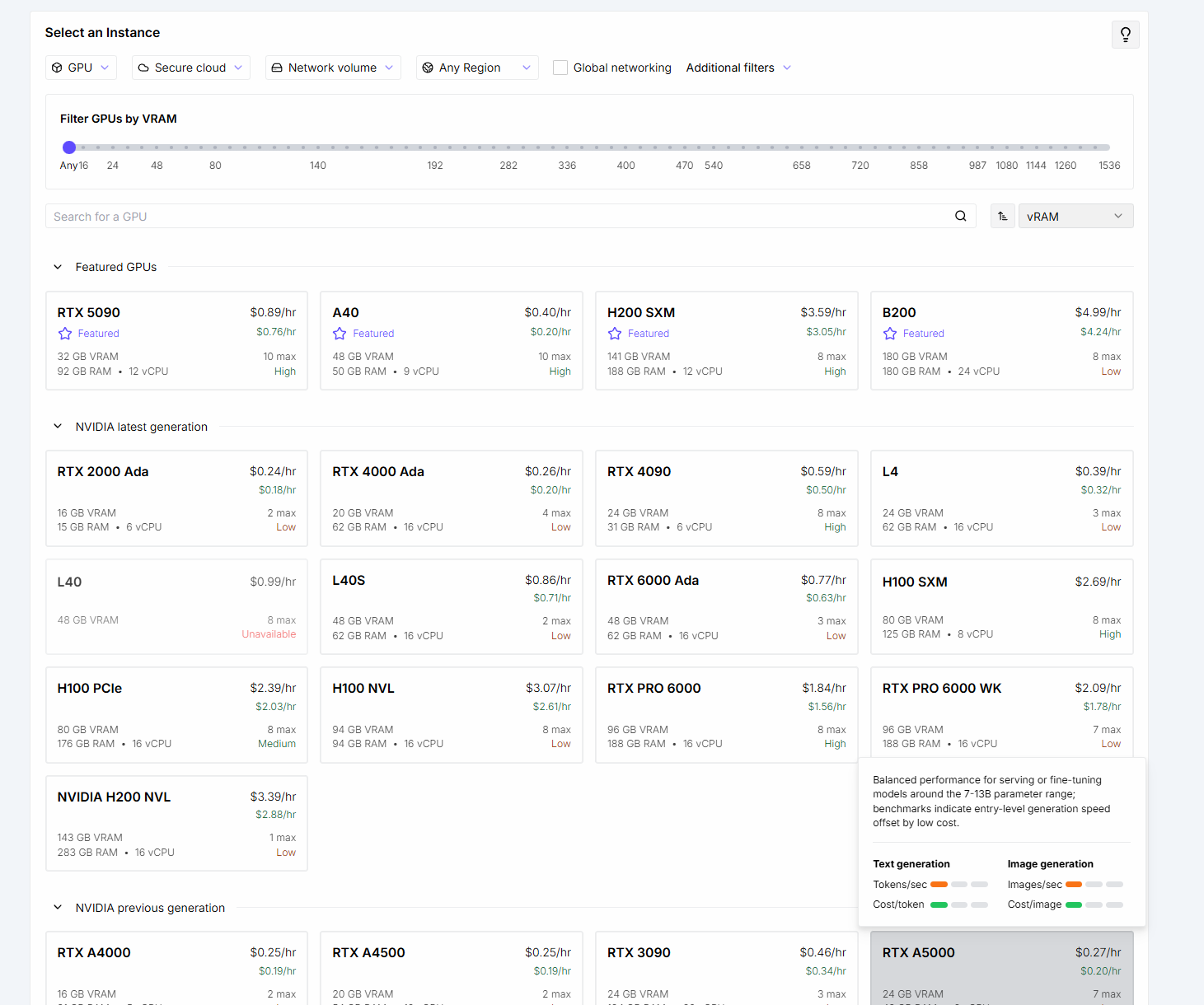Image resolution: width=1204 pixels, height=1005 pixels.
Task: Choose the RTX A4000 card
Action: [x=176, y=968]
